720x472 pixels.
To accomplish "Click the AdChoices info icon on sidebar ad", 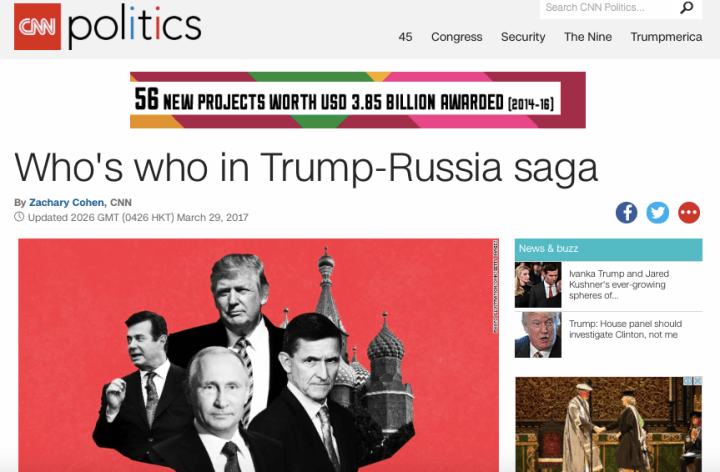I will coord(688,381).
